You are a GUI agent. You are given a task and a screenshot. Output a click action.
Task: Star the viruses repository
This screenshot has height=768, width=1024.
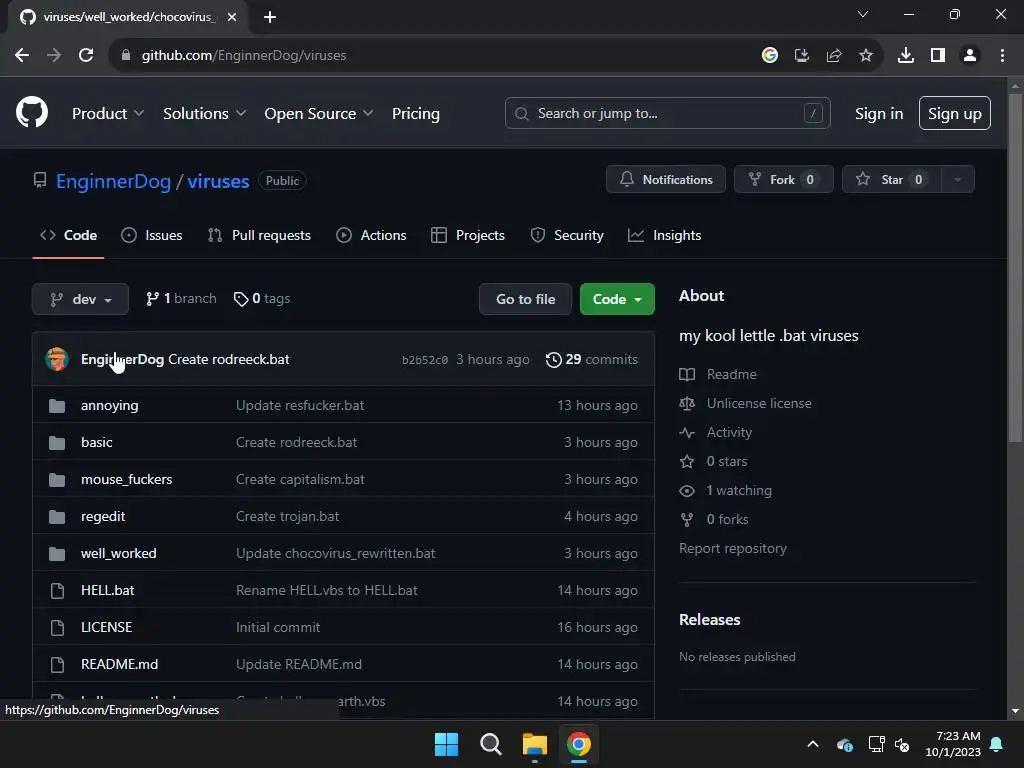[x=891, y=180]
